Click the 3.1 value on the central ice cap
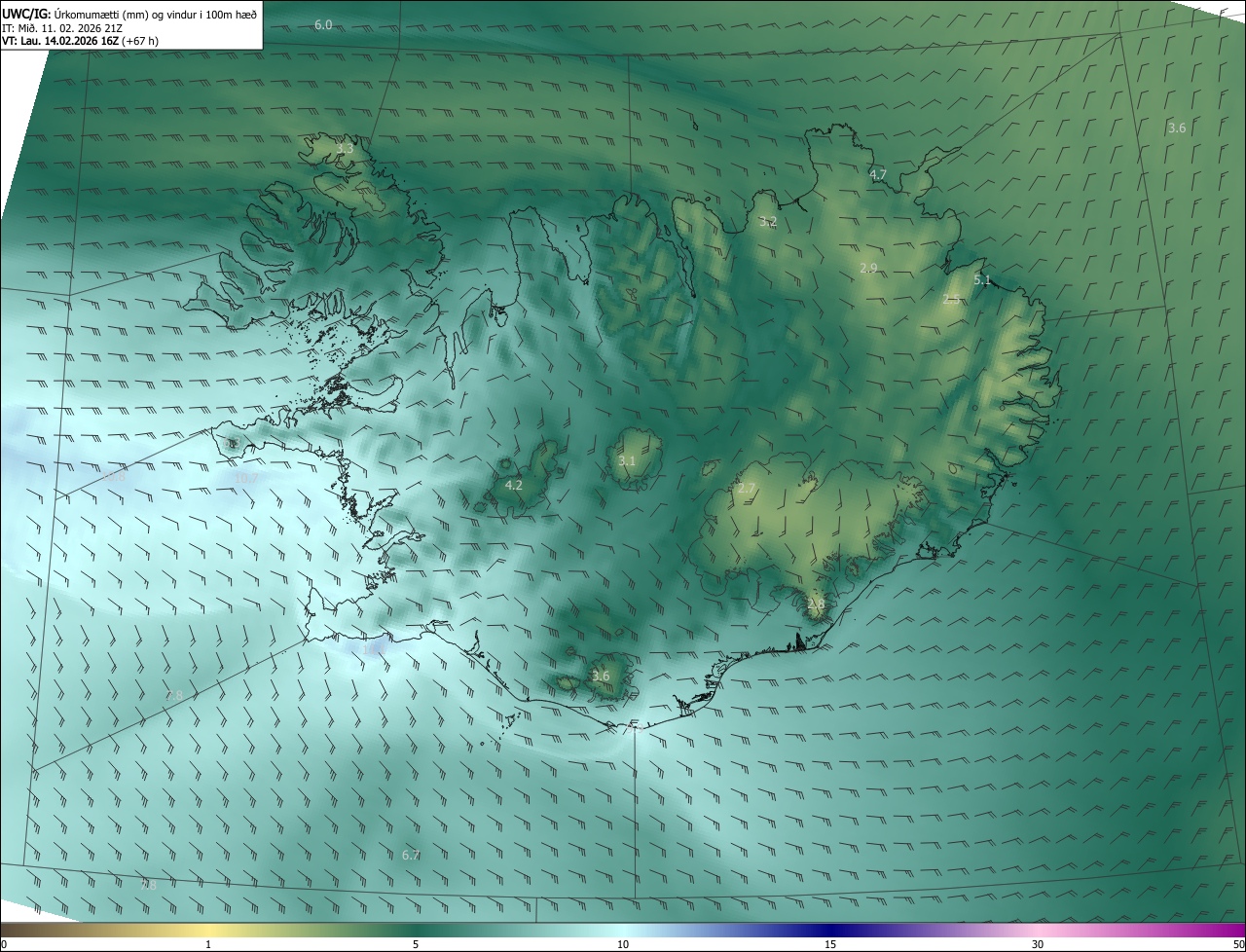The height and width of the screenshot is (952, 1246). (627, 460)
